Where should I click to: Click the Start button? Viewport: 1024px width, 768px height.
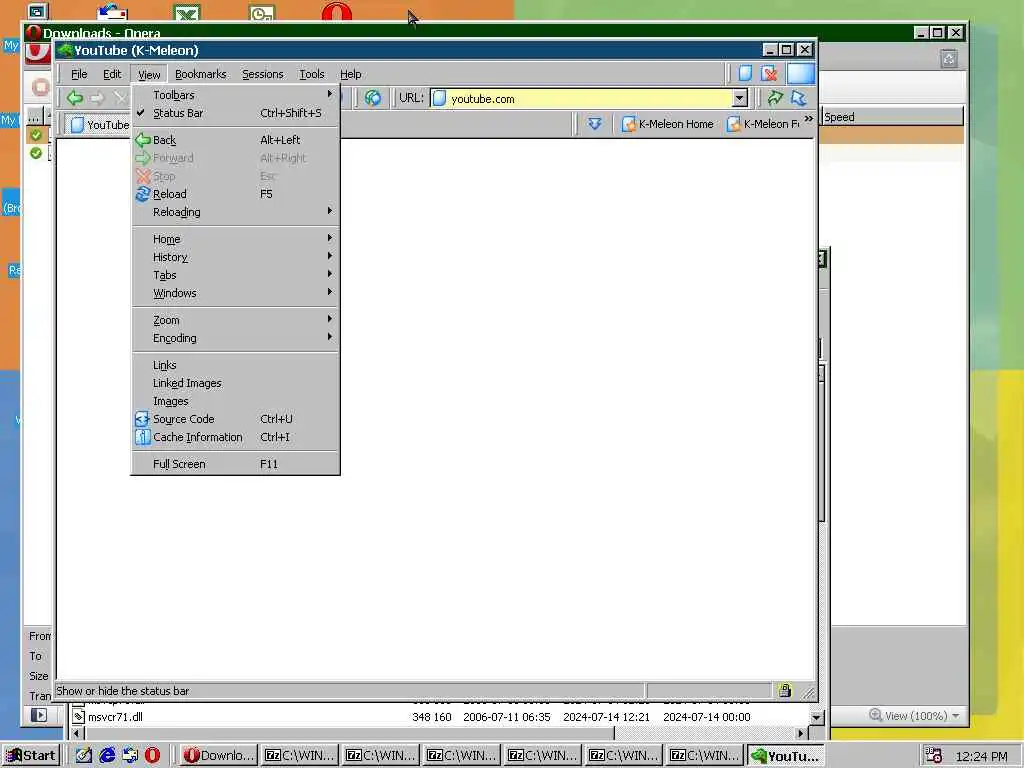point(31,756)
